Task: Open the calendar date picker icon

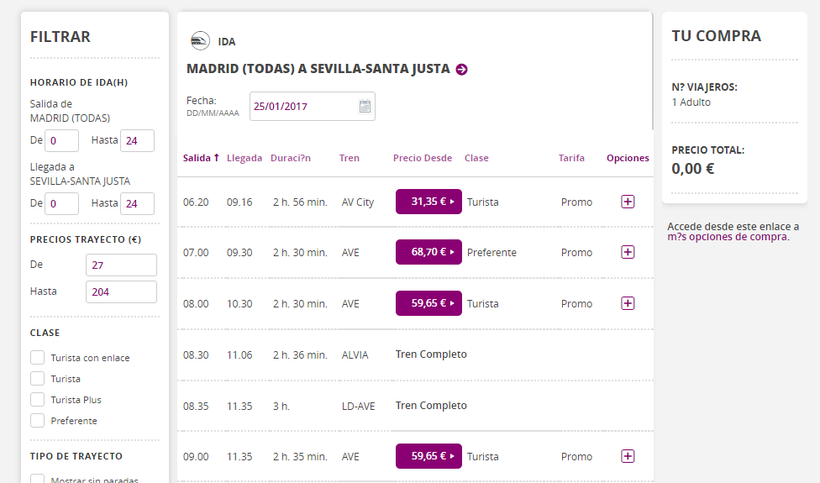Action: pos(365,106)
